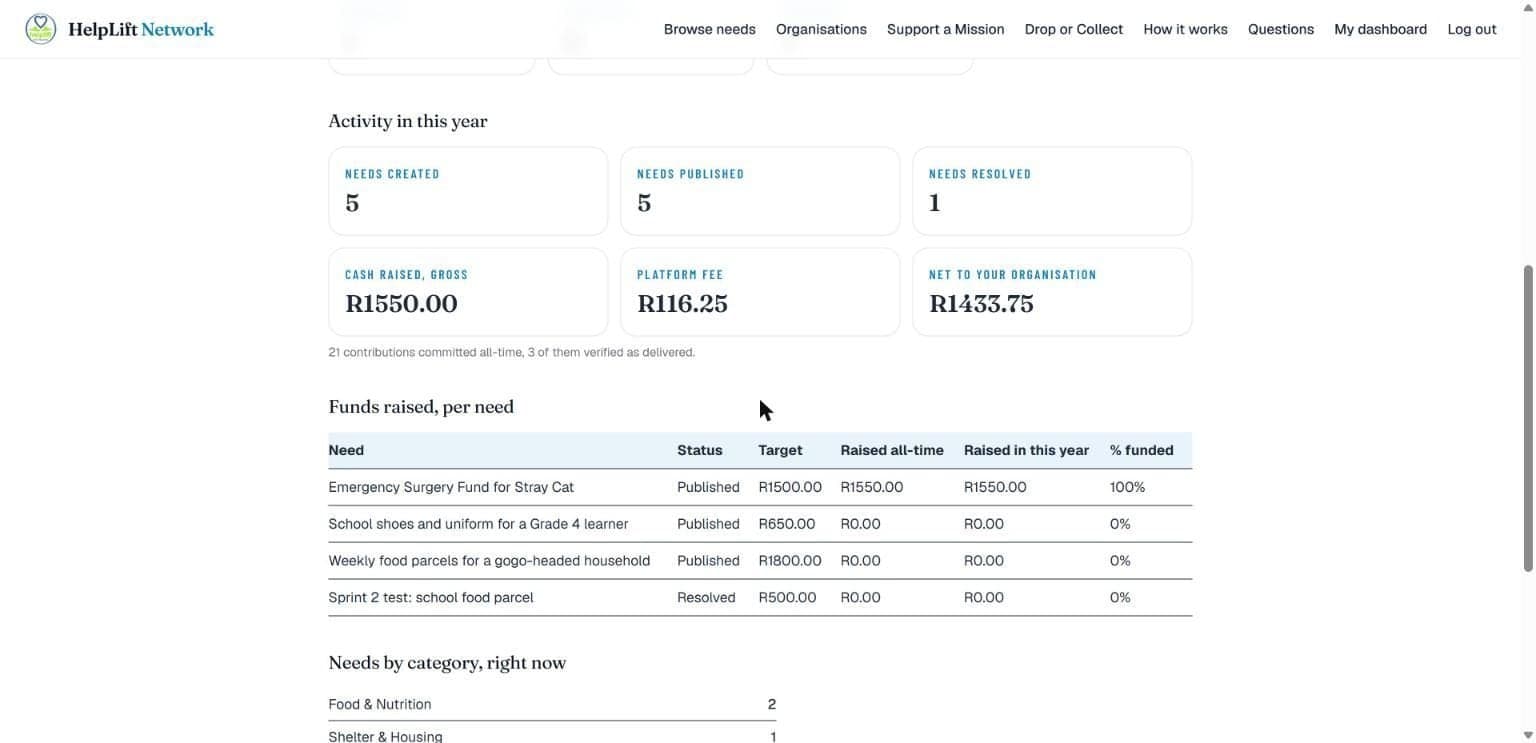1536x743 pixels.
Task: Click the HelpLift Network brand name
Action: click(x=141, y=29)
